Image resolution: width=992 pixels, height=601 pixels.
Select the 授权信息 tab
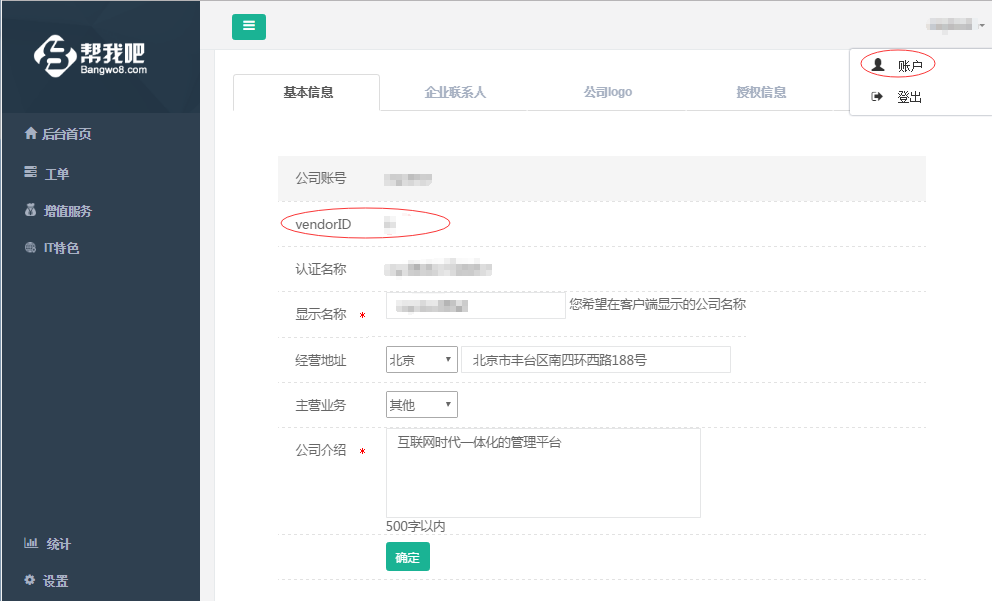coord(761,92)
